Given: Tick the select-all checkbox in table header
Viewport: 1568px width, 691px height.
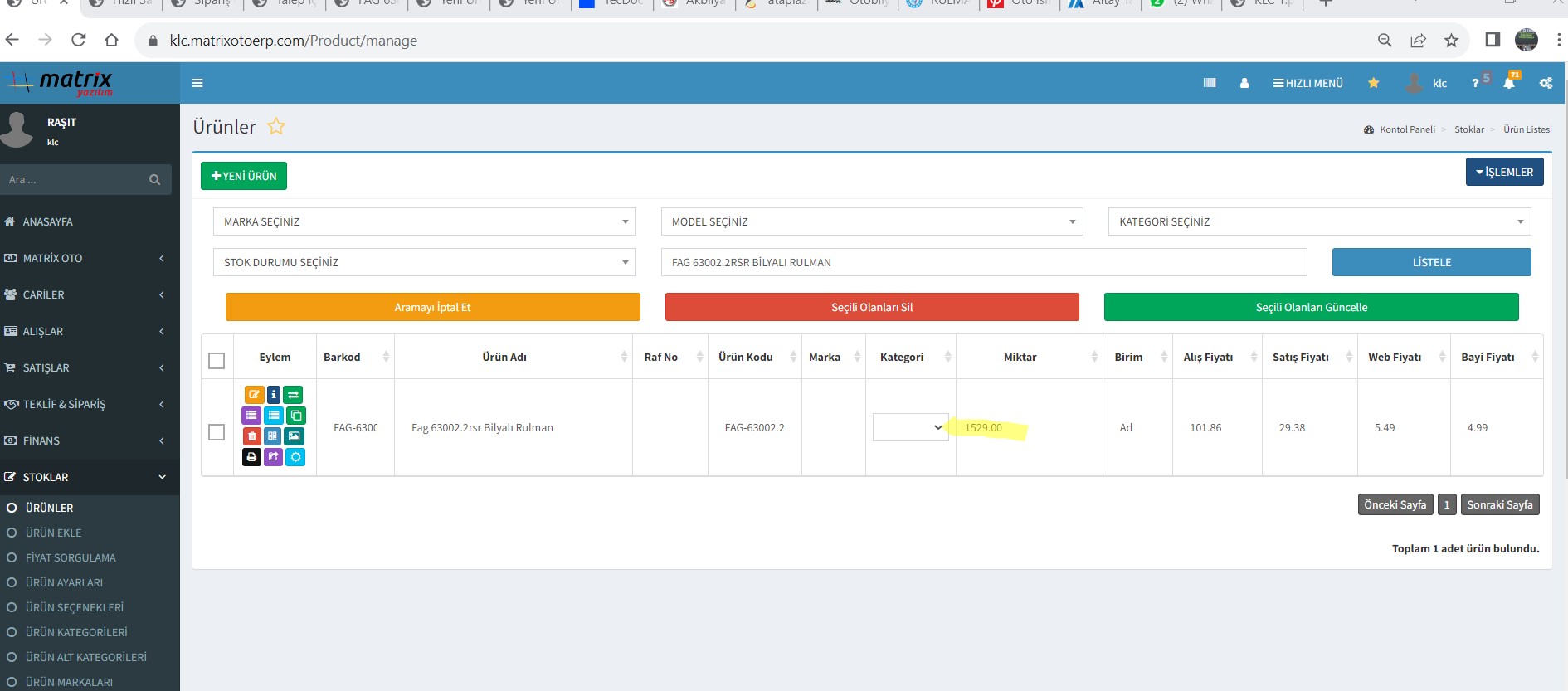Looking at the screenshot, I should pyautogui.click(x=217, y=361).
